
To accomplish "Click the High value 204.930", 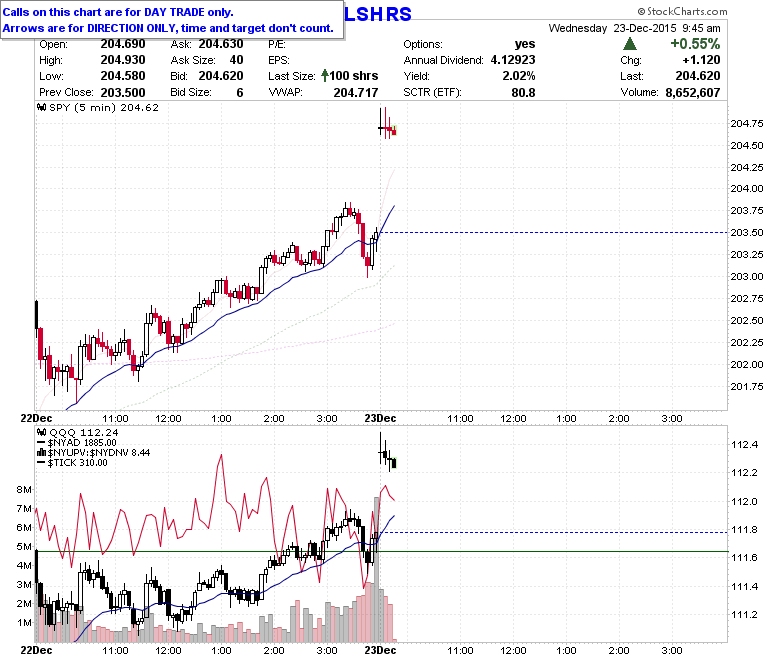I will click(x=123, y=60).
